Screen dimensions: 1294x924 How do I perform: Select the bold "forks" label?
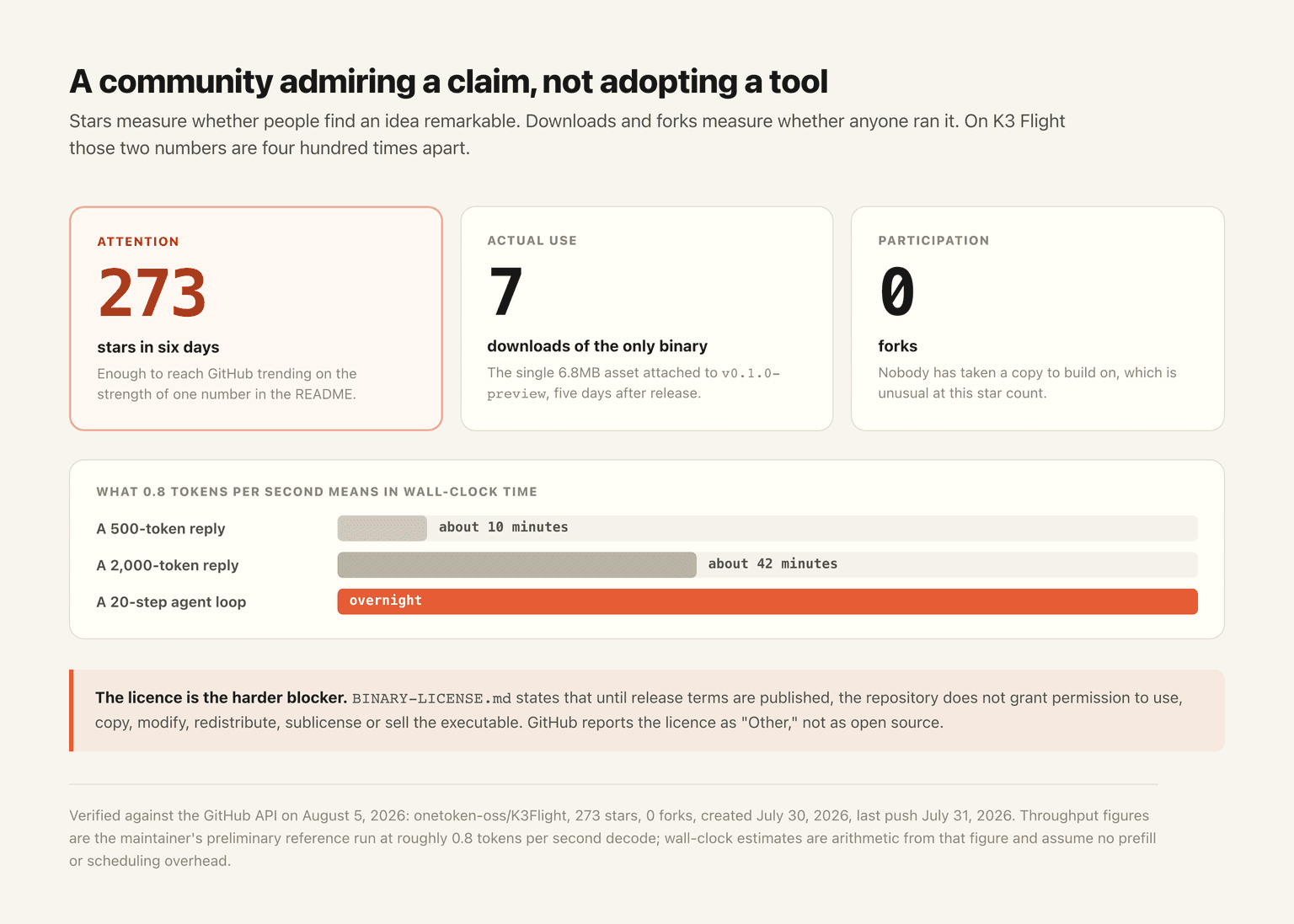pyautogui.click(x=898, y=346)
